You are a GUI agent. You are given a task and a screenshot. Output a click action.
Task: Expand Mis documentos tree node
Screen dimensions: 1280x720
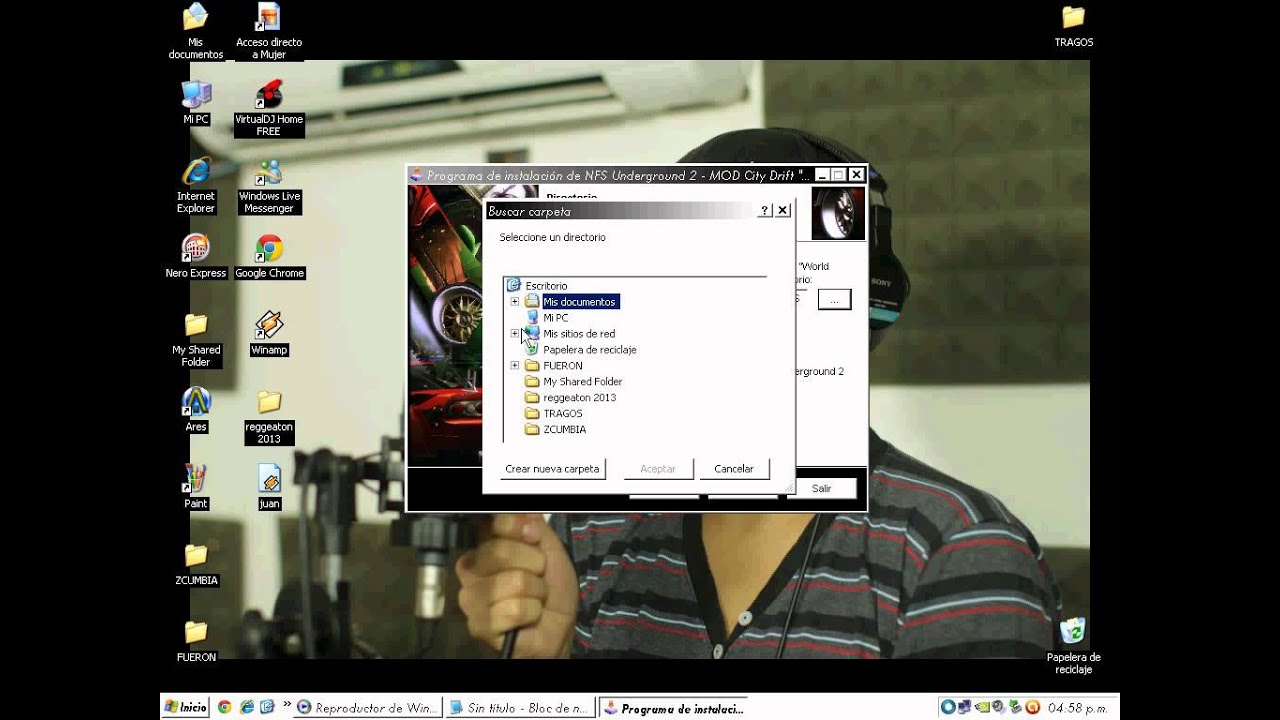tap(515, 301)
